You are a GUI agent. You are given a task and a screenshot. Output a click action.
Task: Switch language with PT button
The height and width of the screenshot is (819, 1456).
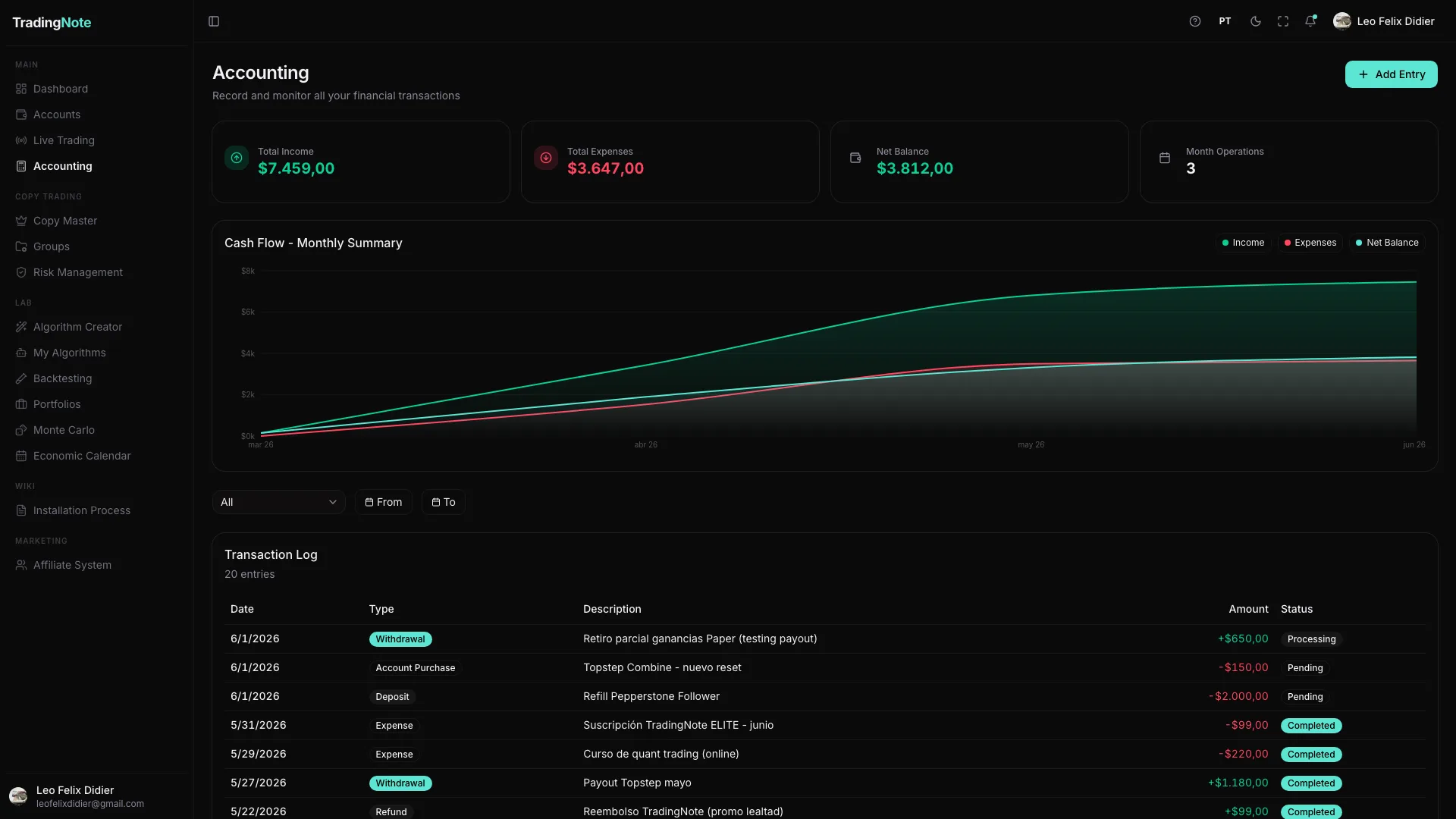tap(1225, 21)
